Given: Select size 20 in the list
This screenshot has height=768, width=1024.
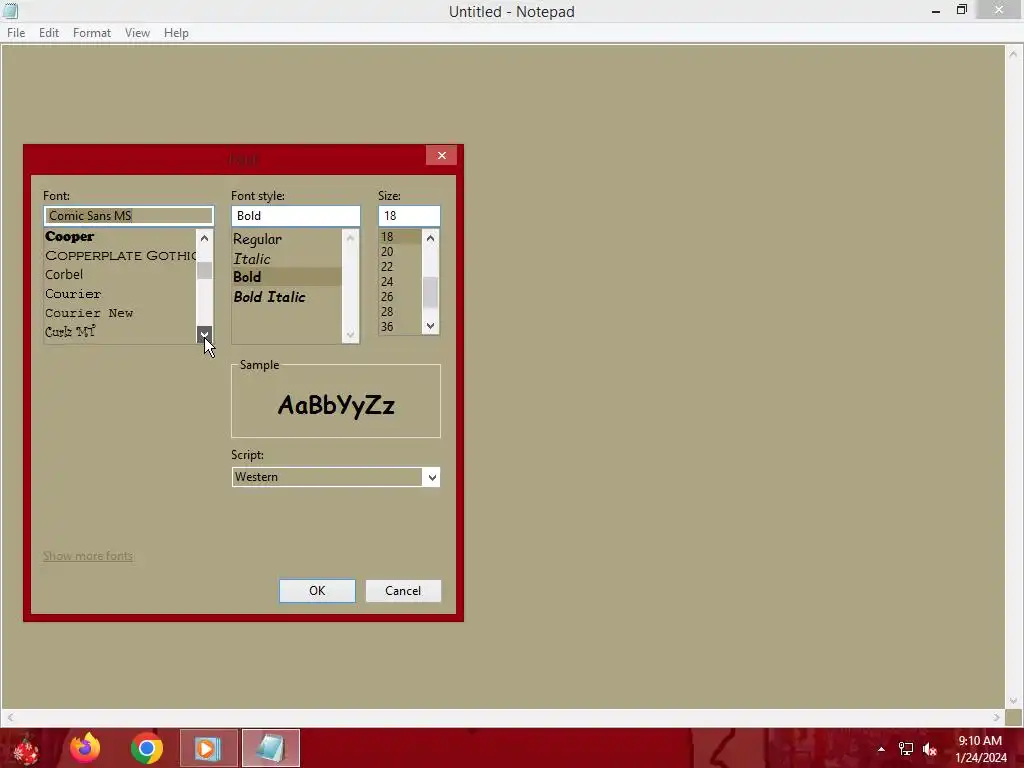Looking at the screenshot, I should pos(400,251).
